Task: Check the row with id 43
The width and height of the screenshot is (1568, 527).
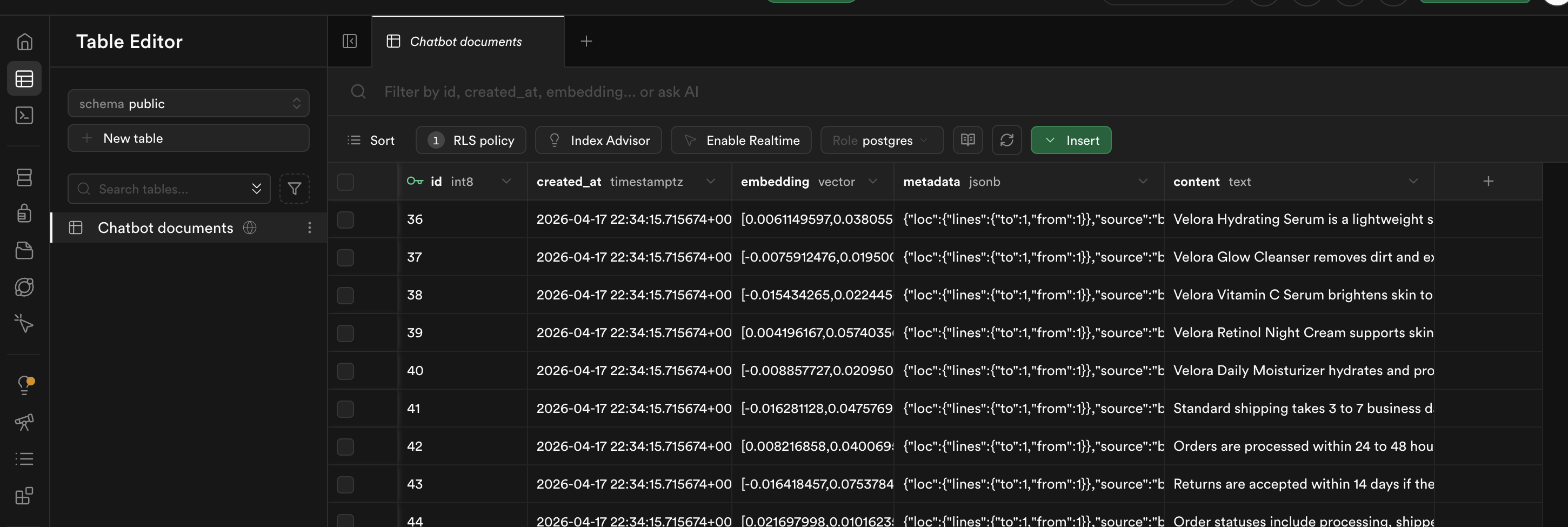Action: tap(345, 484)
